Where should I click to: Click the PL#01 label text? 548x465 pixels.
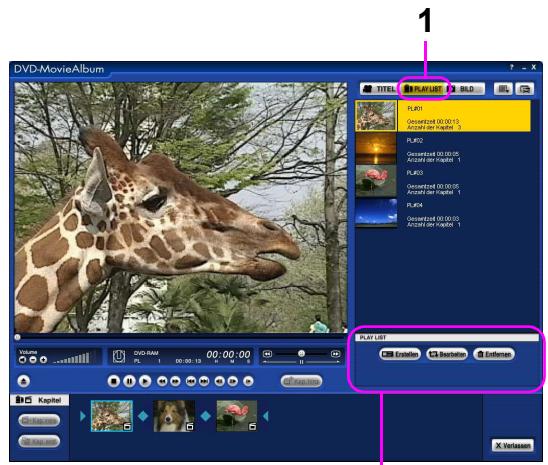[x=414, y=109]
